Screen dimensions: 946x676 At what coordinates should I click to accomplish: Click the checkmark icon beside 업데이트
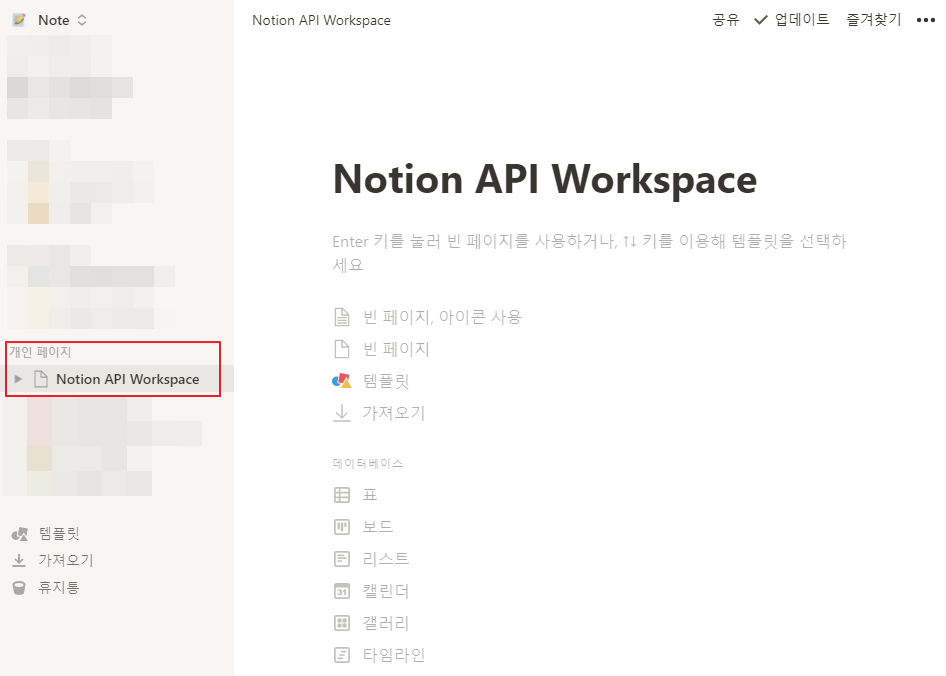(761, 20)
